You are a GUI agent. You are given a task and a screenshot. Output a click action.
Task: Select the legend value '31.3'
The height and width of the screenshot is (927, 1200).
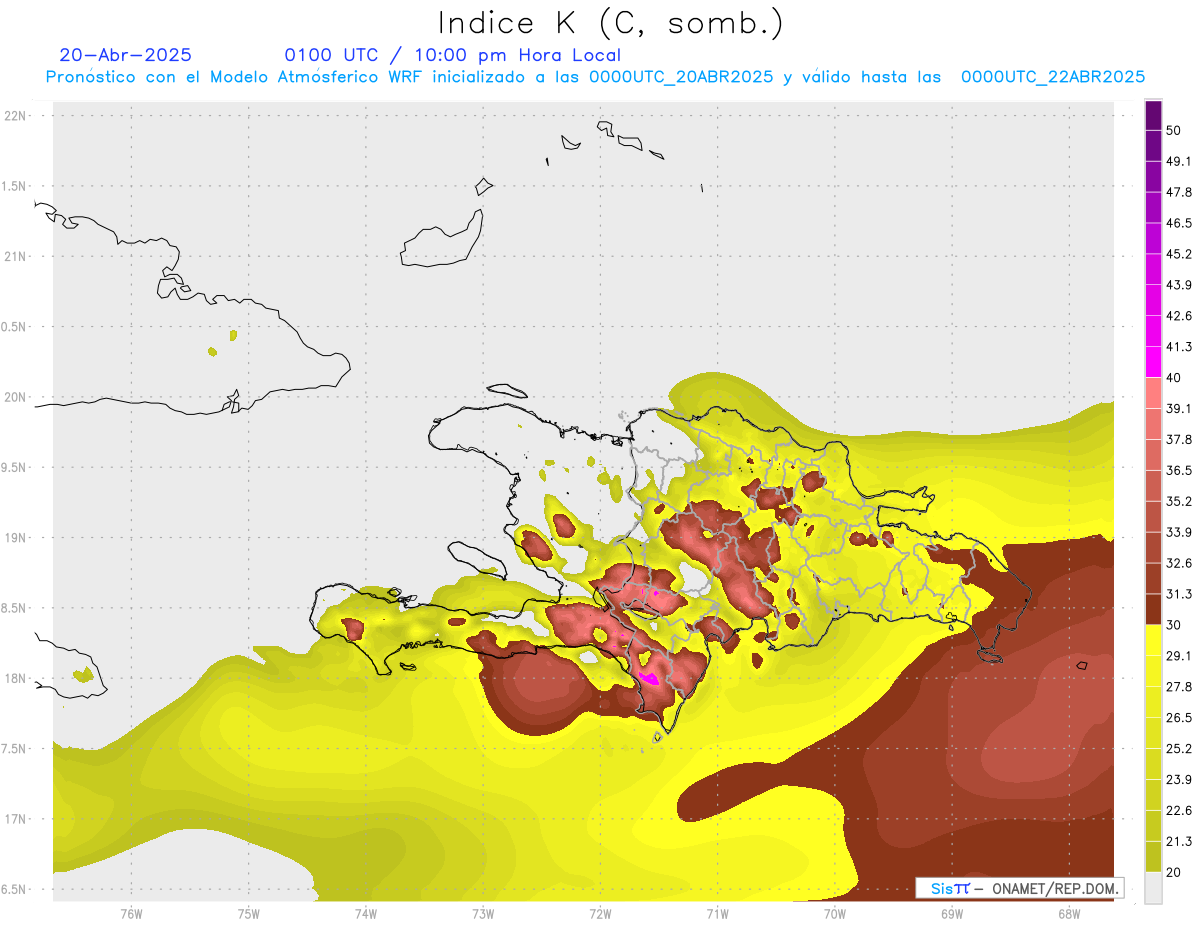(x=1179, y=594)
